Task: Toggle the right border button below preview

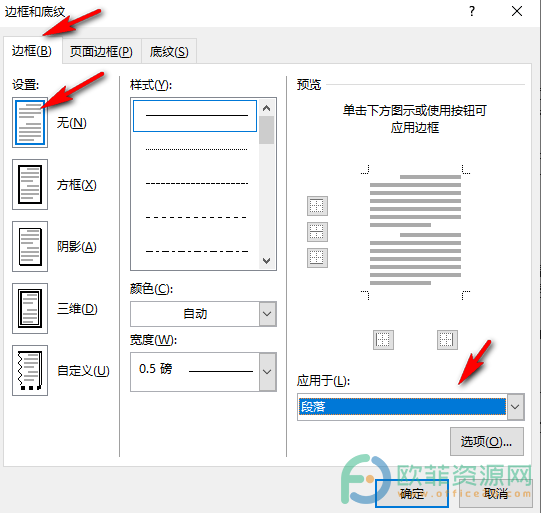Action: tap(447, 340)
